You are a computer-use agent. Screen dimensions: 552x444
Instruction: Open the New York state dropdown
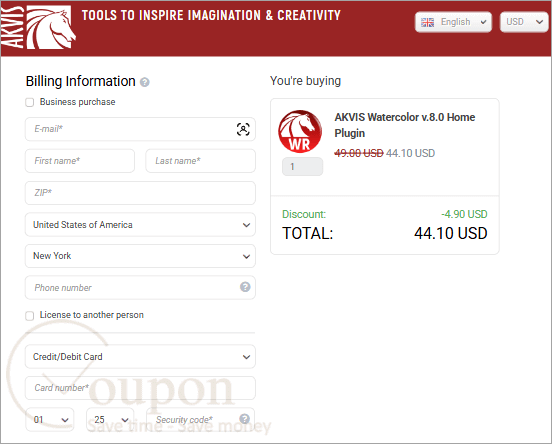pyautogui.click(x=140, y=256)
